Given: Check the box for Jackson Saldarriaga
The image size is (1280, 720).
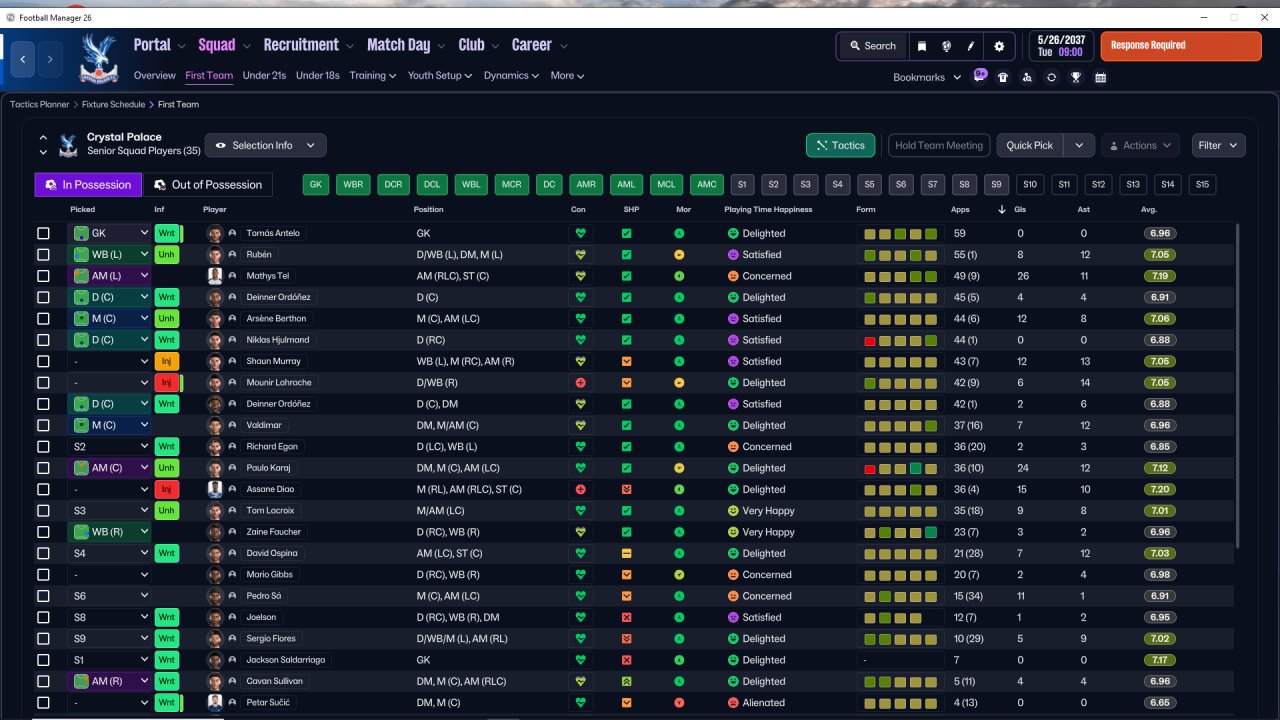Looking at the screenshot, I should coord(43,660).
